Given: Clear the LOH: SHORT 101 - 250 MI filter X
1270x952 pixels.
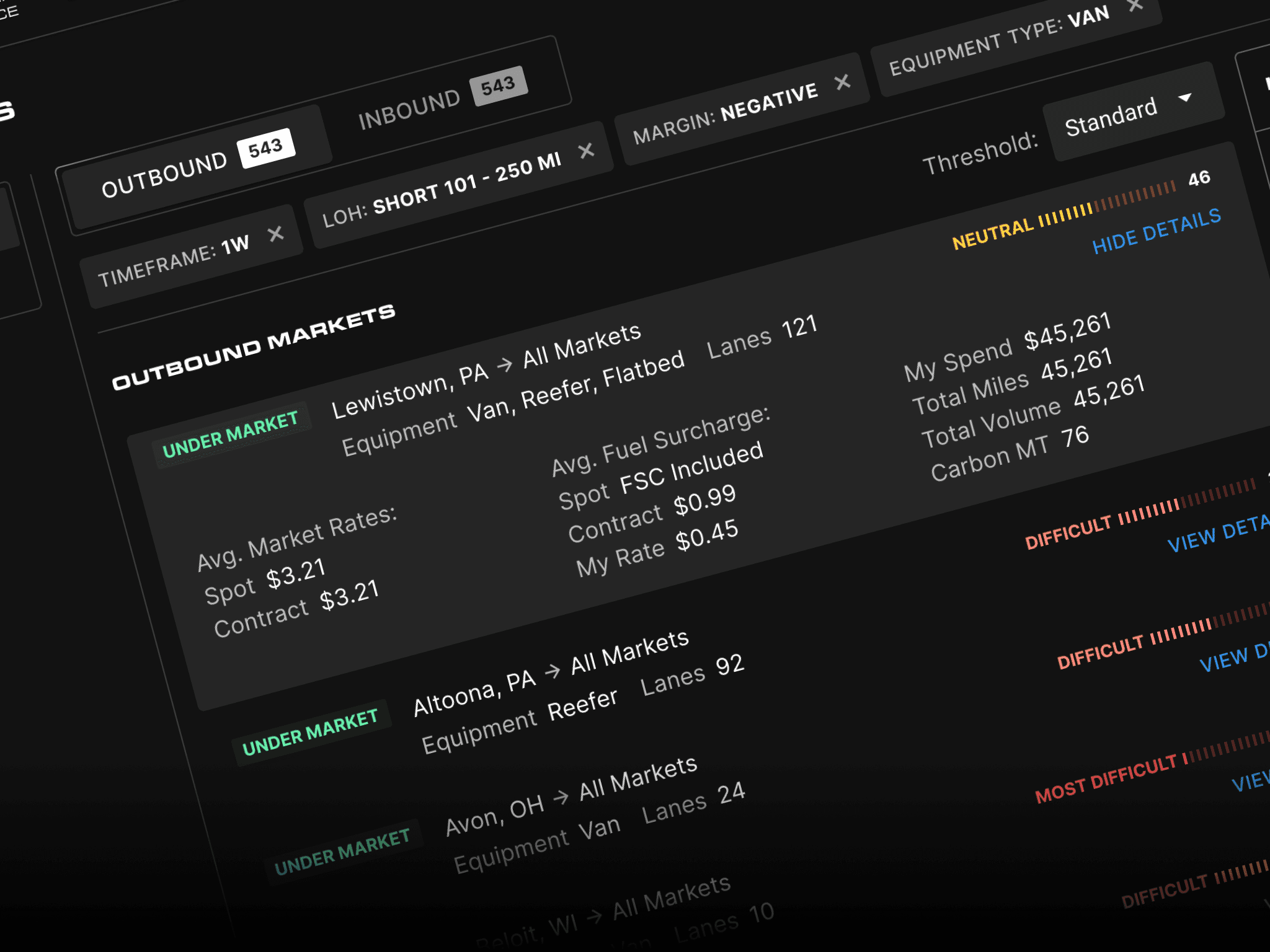Looking at the screenshot, I should click(x=586, y=151).
